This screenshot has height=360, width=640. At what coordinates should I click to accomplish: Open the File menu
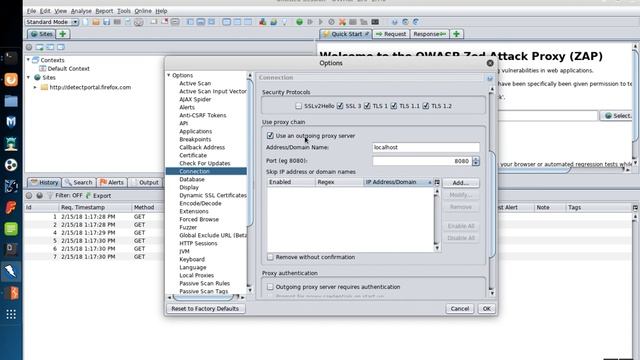31,11
